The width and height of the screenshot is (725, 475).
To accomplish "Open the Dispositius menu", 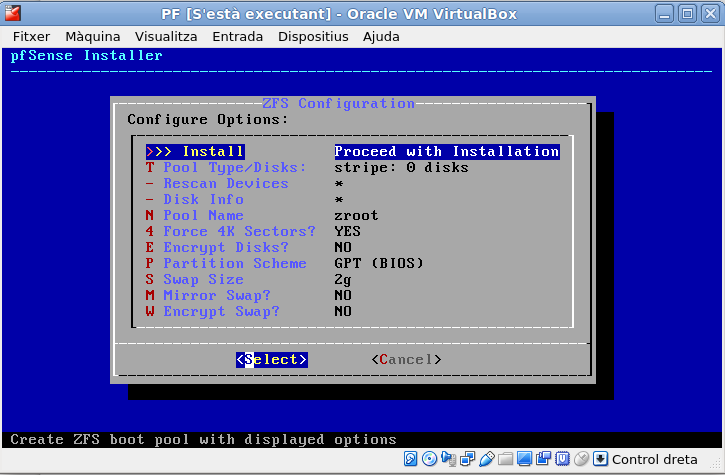I will click(313, 37).
